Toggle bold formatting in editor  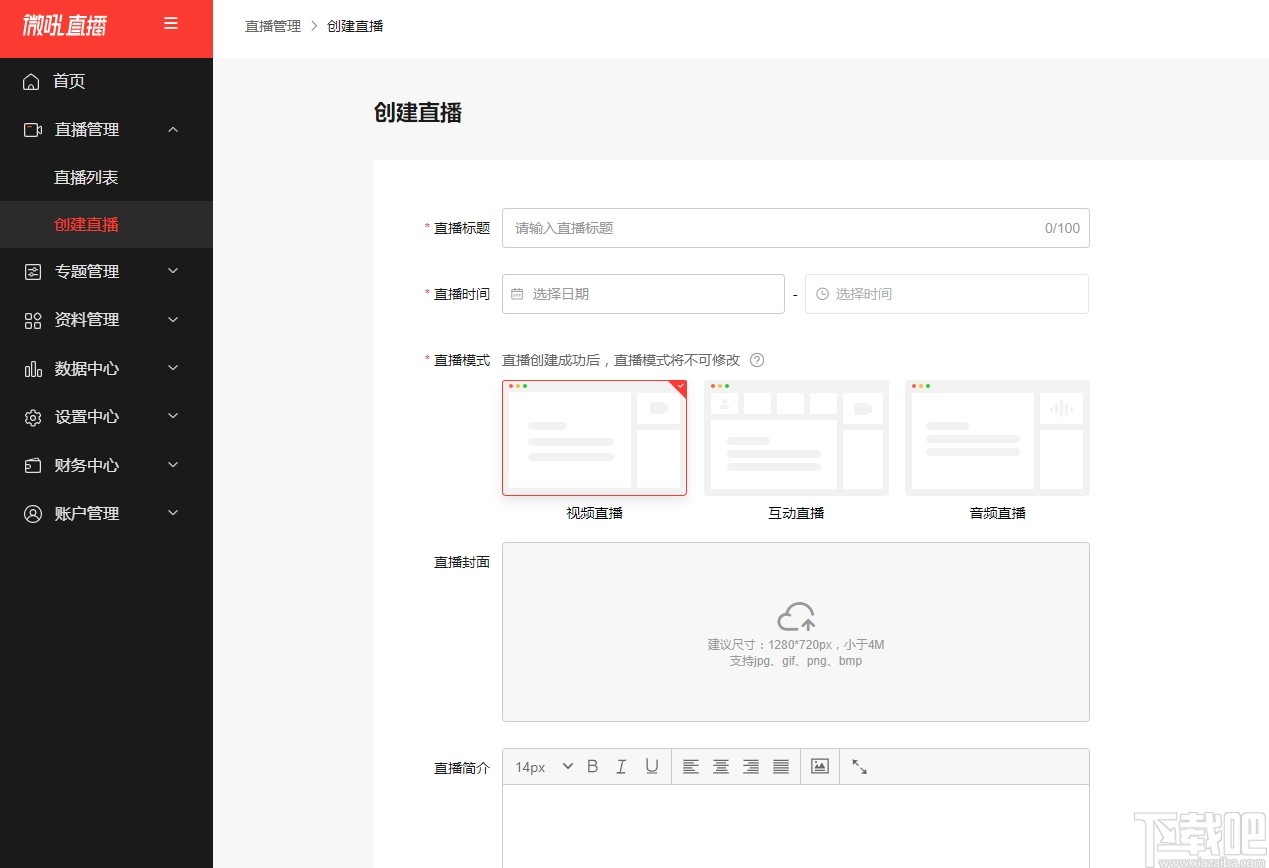(592, 766)
